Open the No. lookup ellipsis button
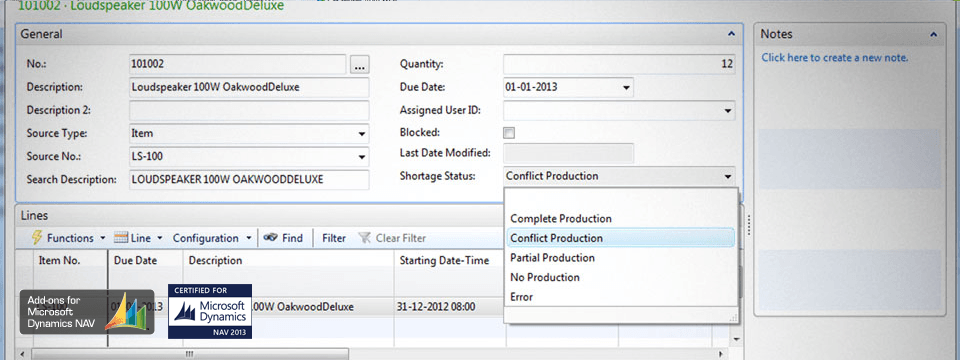The height and width of the screenshot is (360, 960). pos(359,64)
